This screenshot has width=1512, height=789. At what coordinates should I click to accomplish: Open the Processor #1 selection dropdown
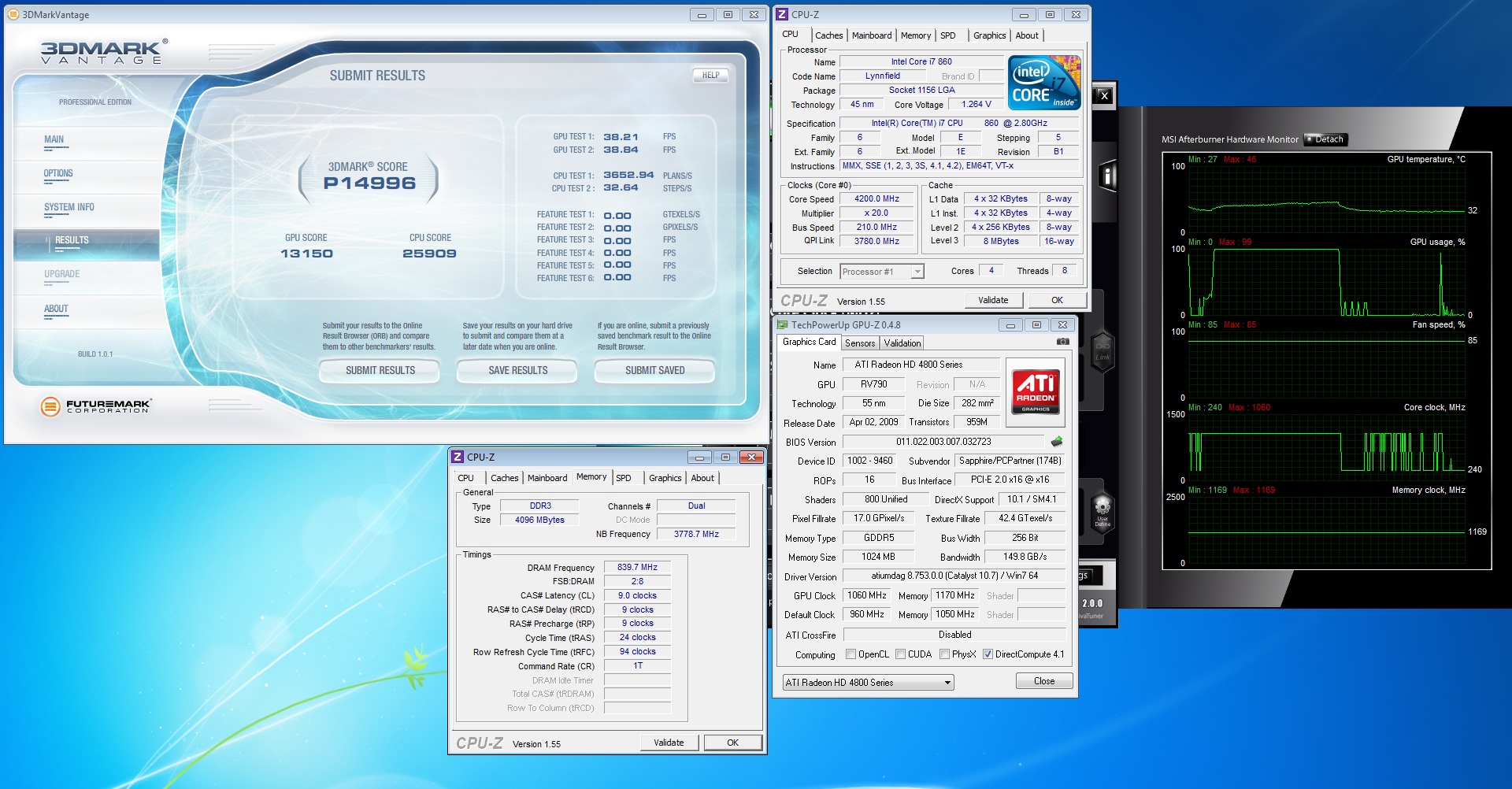tap(881, 272)
